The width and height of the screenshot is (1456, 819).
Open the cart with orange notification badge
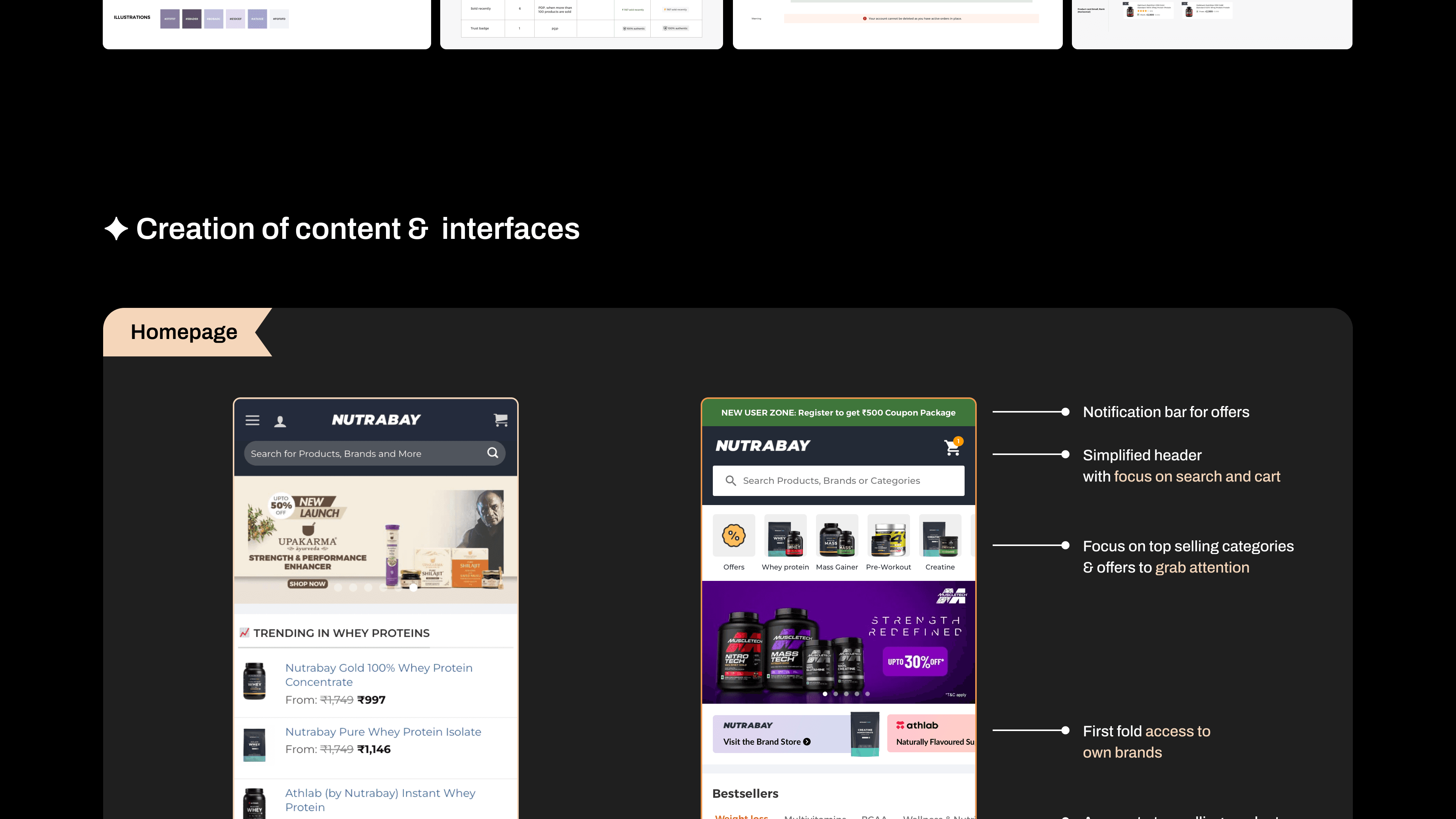click(952, 447)
